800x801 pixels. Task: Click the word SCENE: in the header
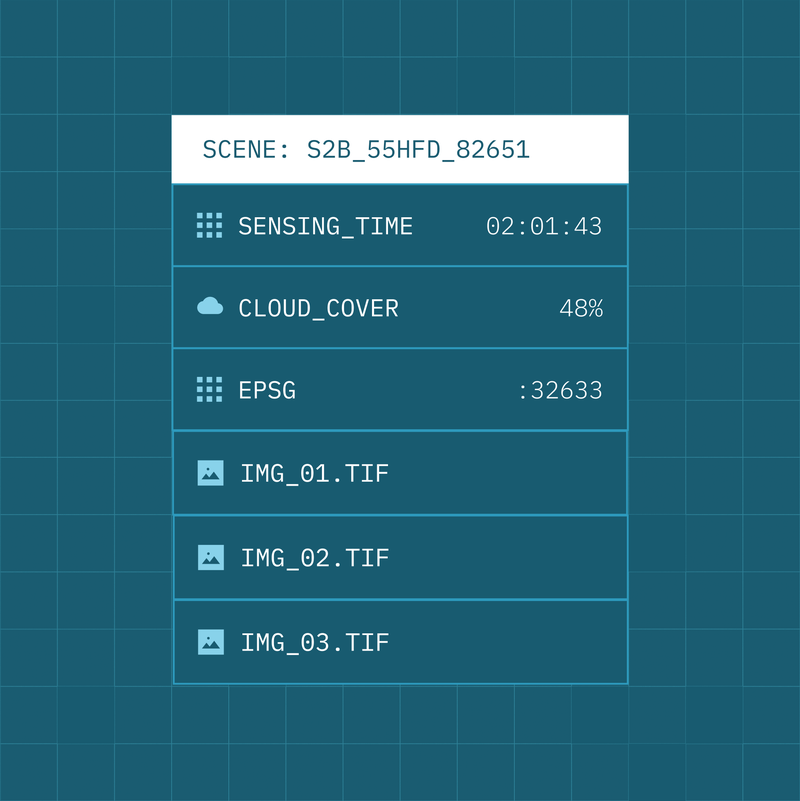pos(246,150)
